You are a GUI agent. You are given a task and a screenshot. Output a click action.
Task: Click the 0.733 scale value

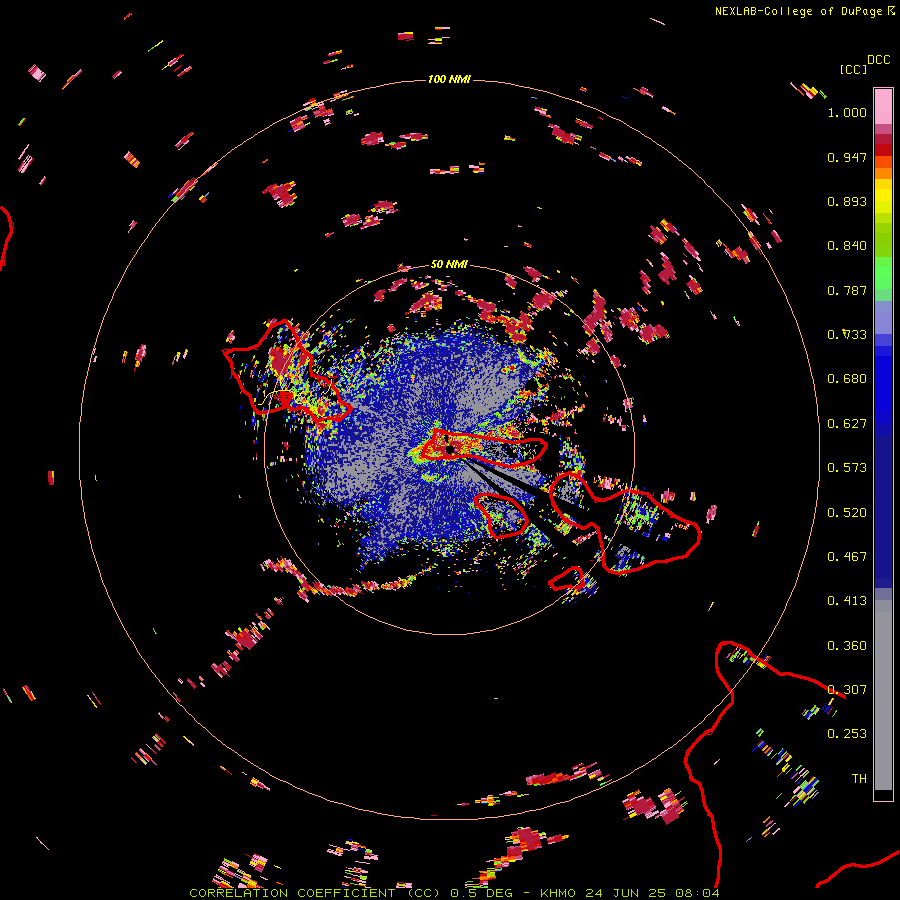(x=847, y=335)
